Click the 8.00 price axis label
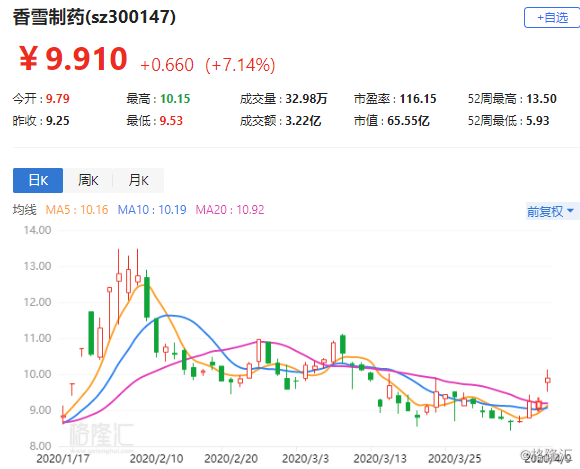This screenshot has width=580, height=469. coord(40,446)
